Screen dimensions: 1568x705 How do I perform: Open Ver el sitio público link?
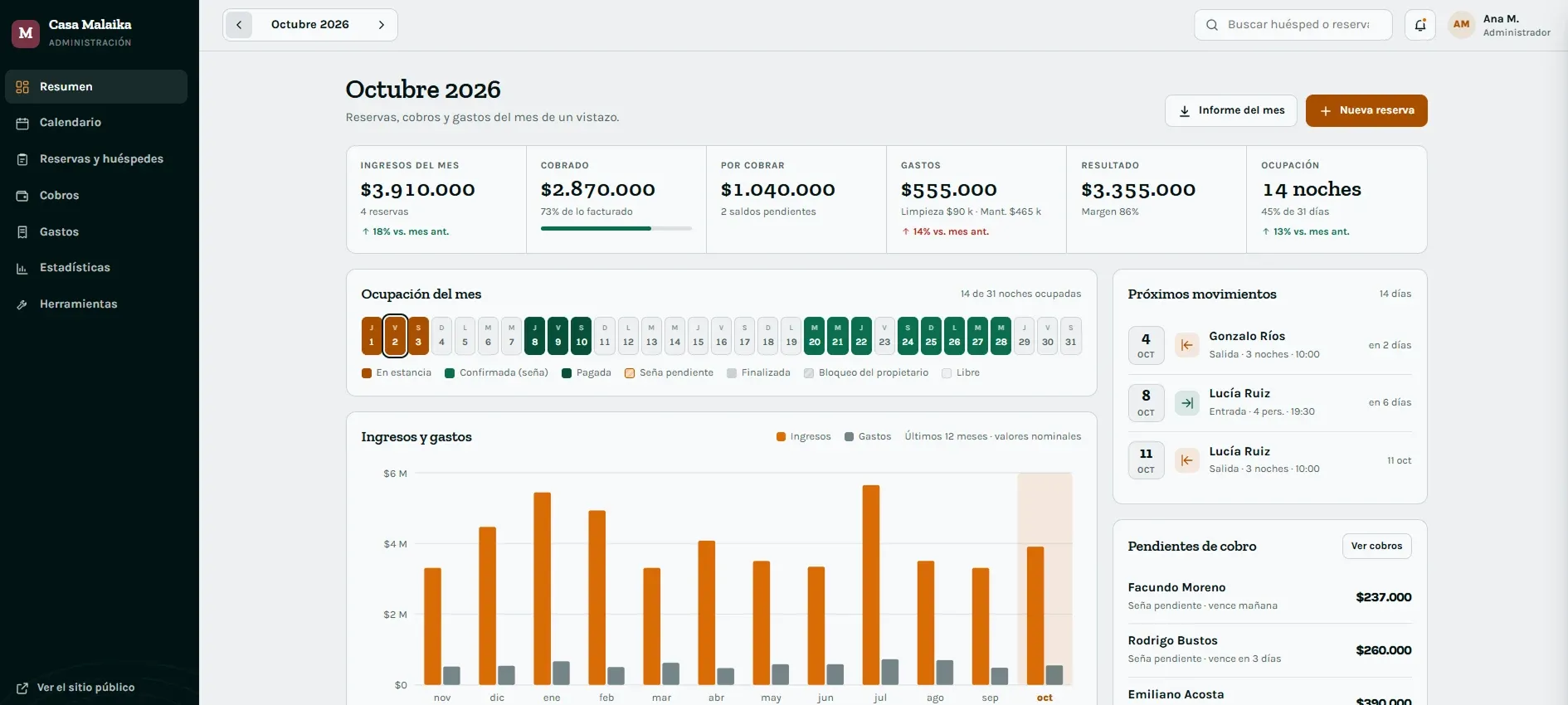[76, 688]
